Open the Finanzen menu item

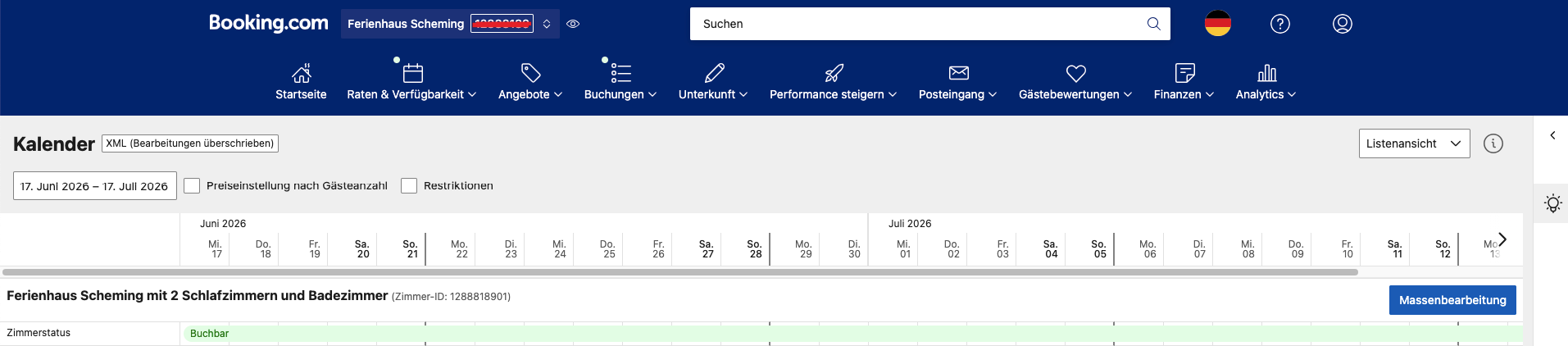[1184, 94]
